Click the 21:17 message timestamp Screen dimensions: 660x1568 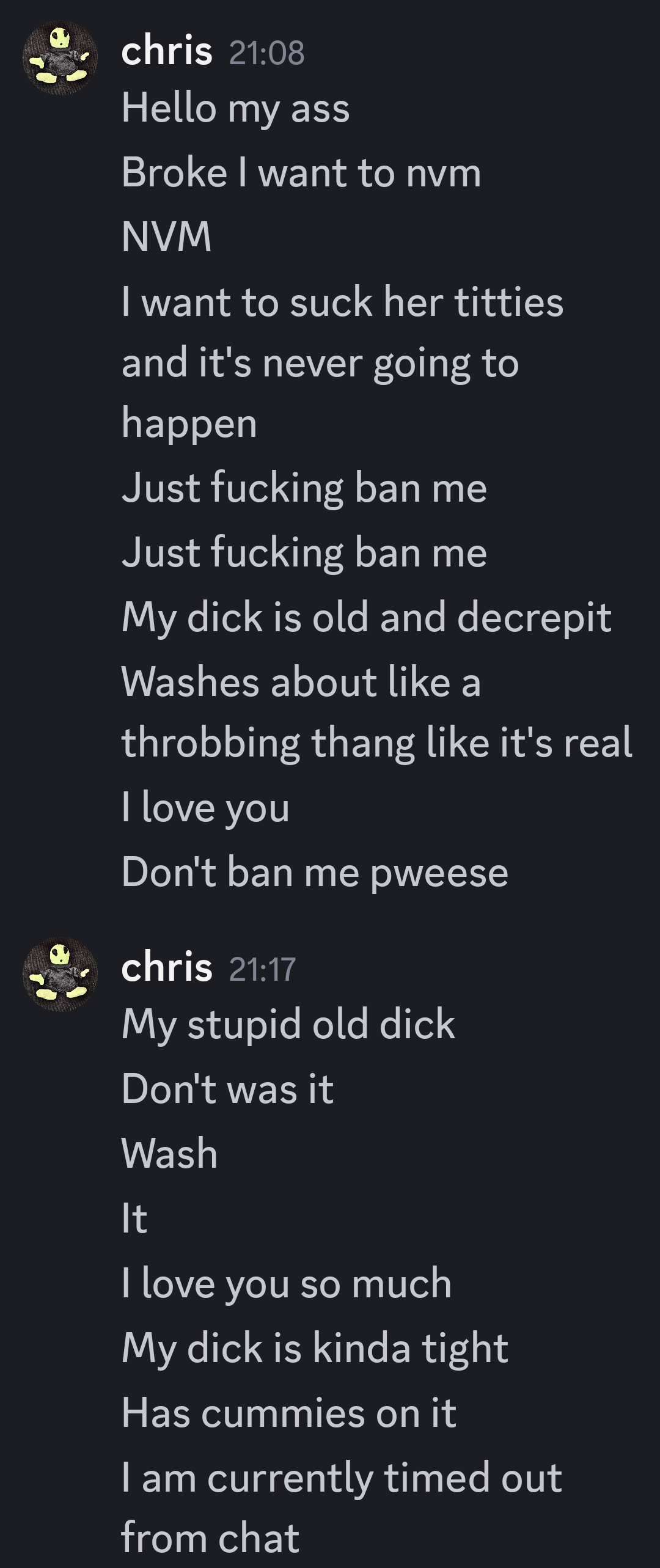[262, 969]
